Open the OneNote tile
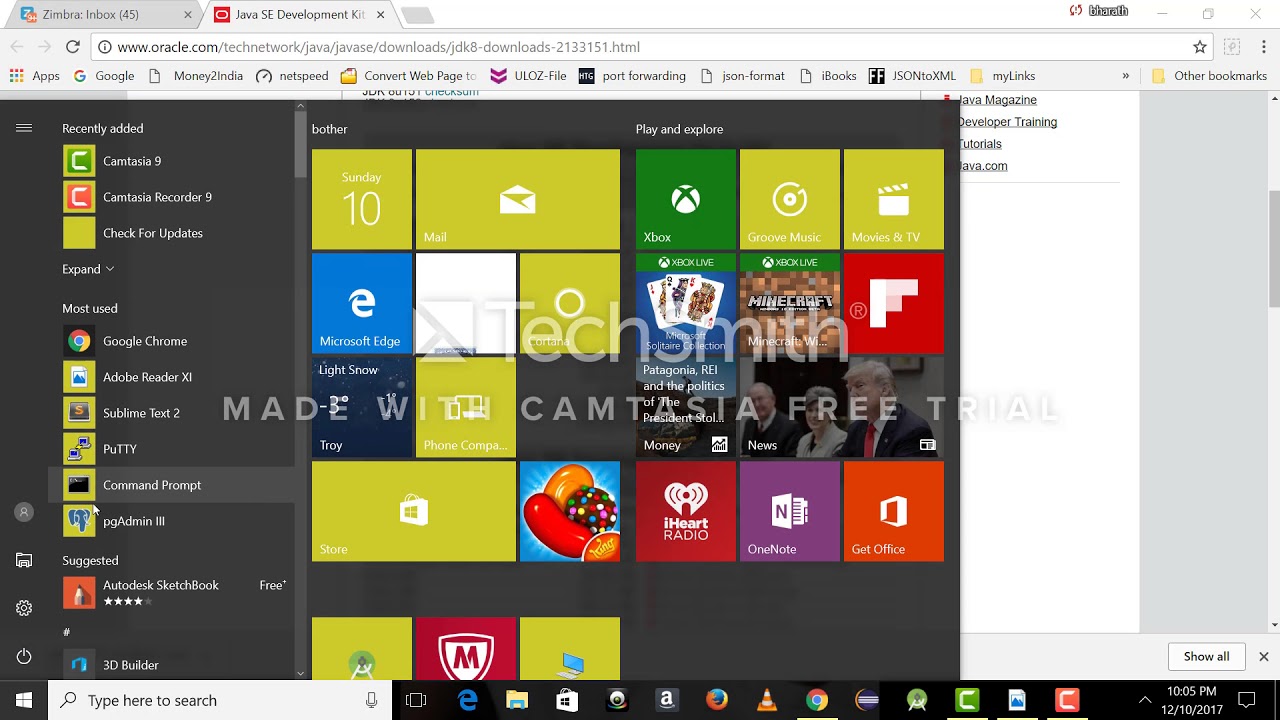 tap(790, 511)
